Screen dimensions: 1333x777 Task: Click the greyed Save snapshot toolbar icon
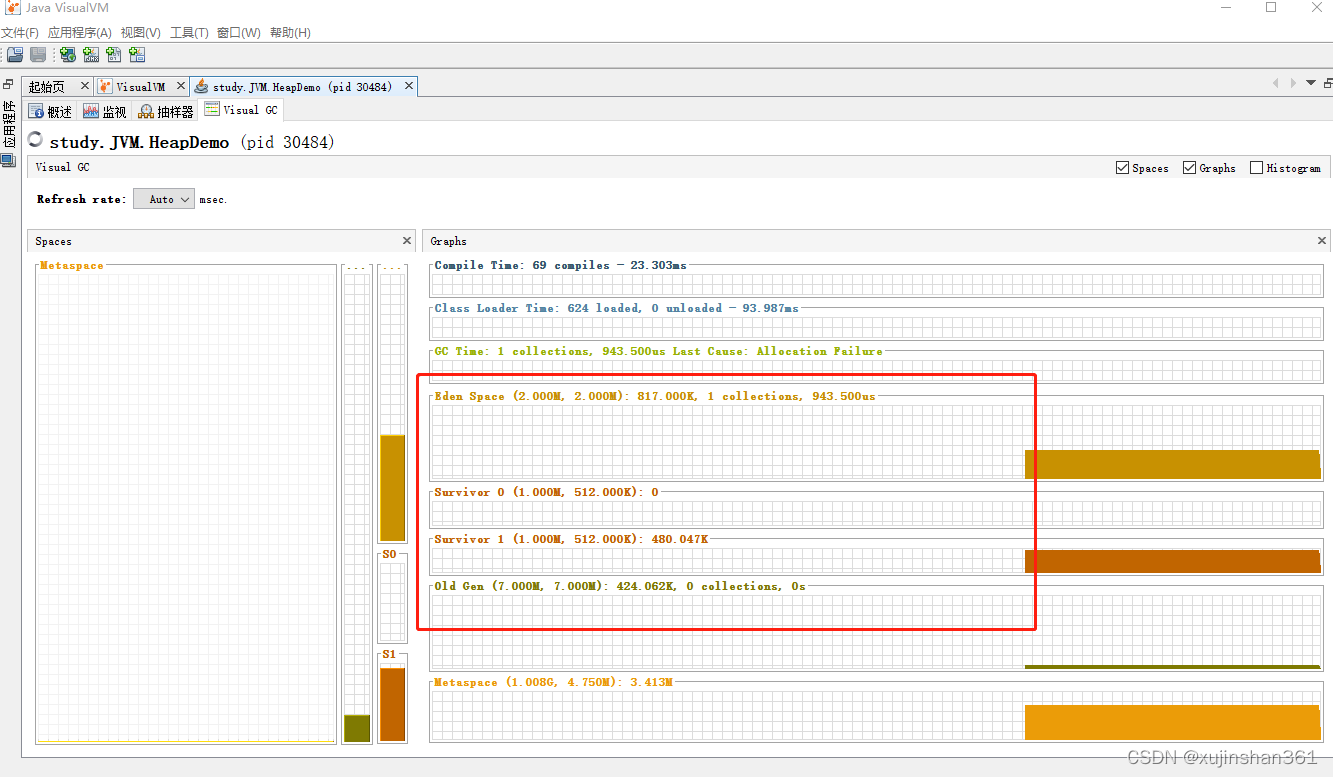(38, 55)
